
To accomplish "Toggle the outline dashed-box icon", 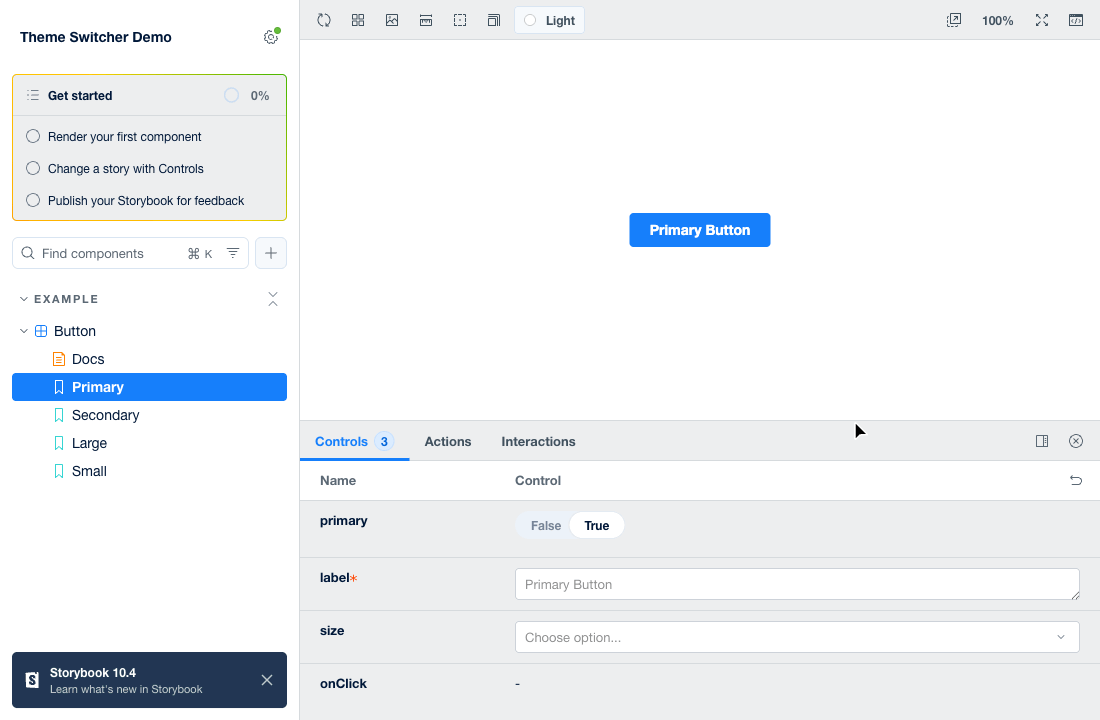I will 460,20.
